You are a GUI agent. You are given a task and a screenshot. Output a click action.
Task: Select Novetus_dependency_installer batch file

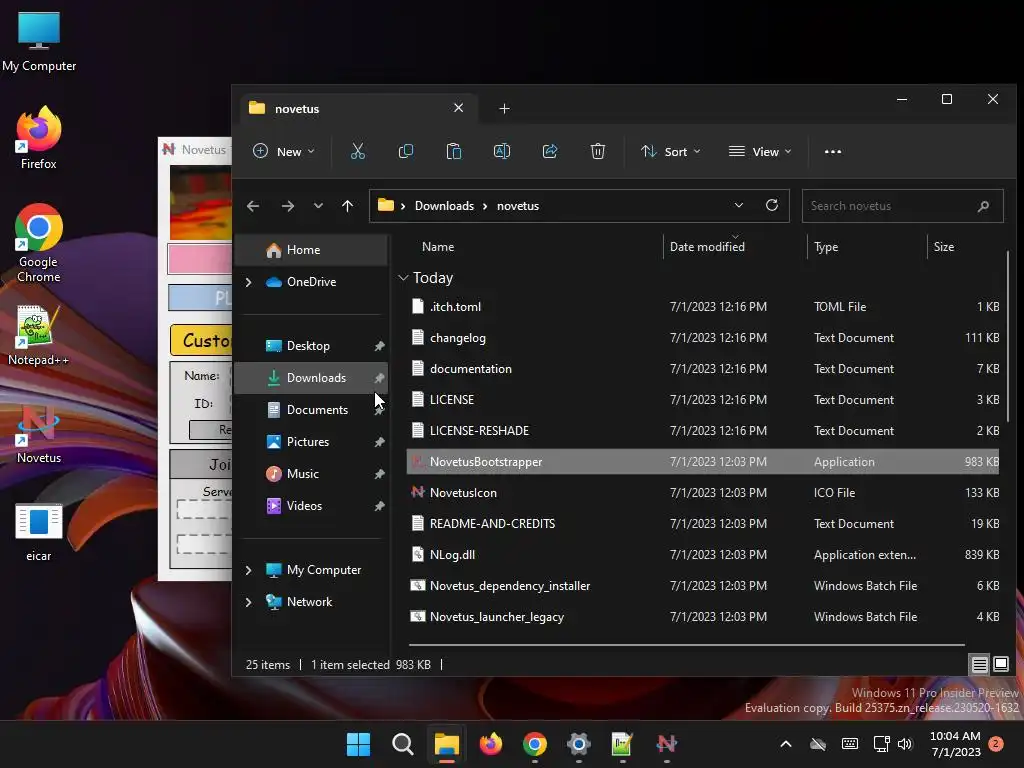[703, 586]
